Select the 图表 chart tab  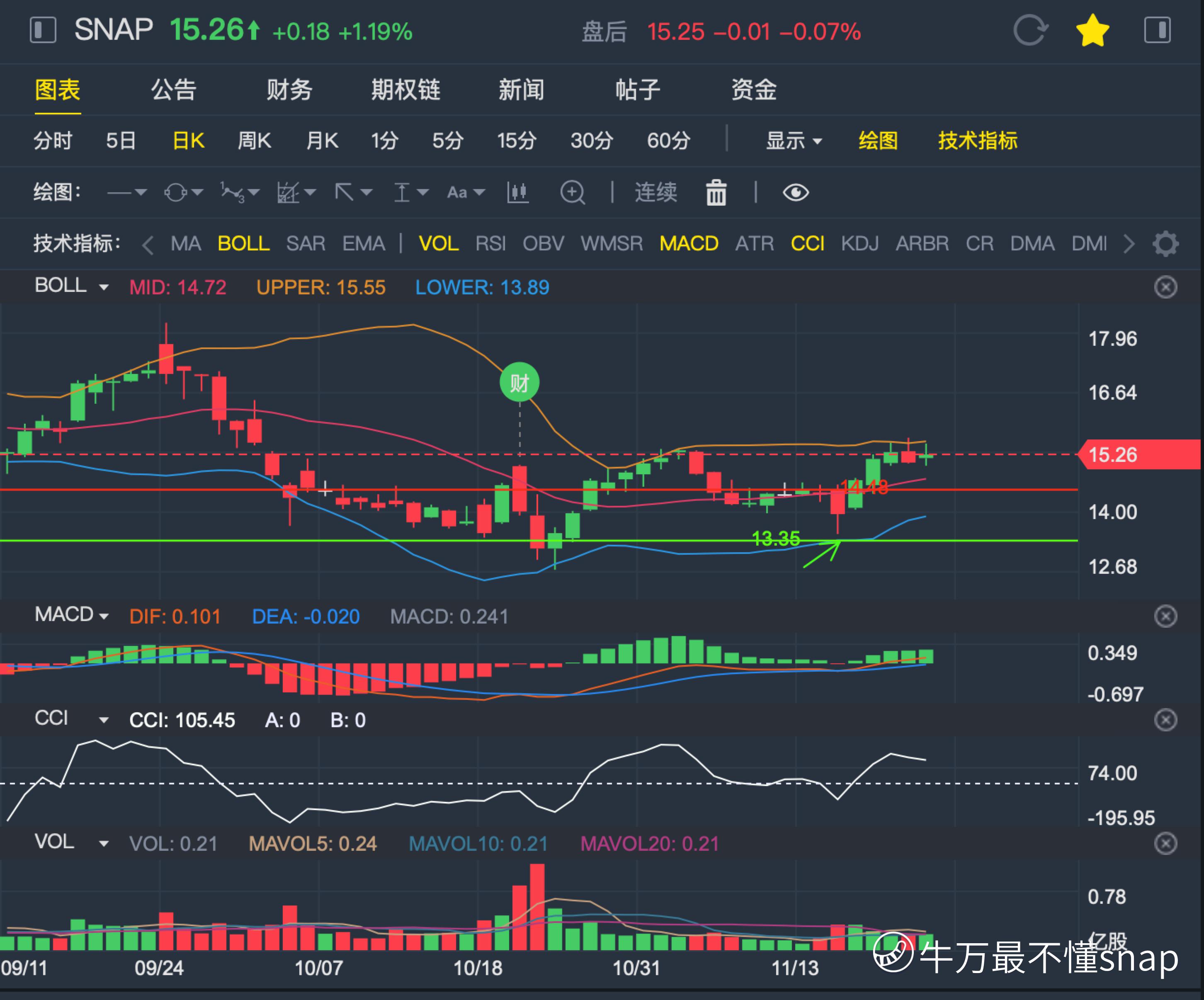pyautogui.click(x=57, y=90)
